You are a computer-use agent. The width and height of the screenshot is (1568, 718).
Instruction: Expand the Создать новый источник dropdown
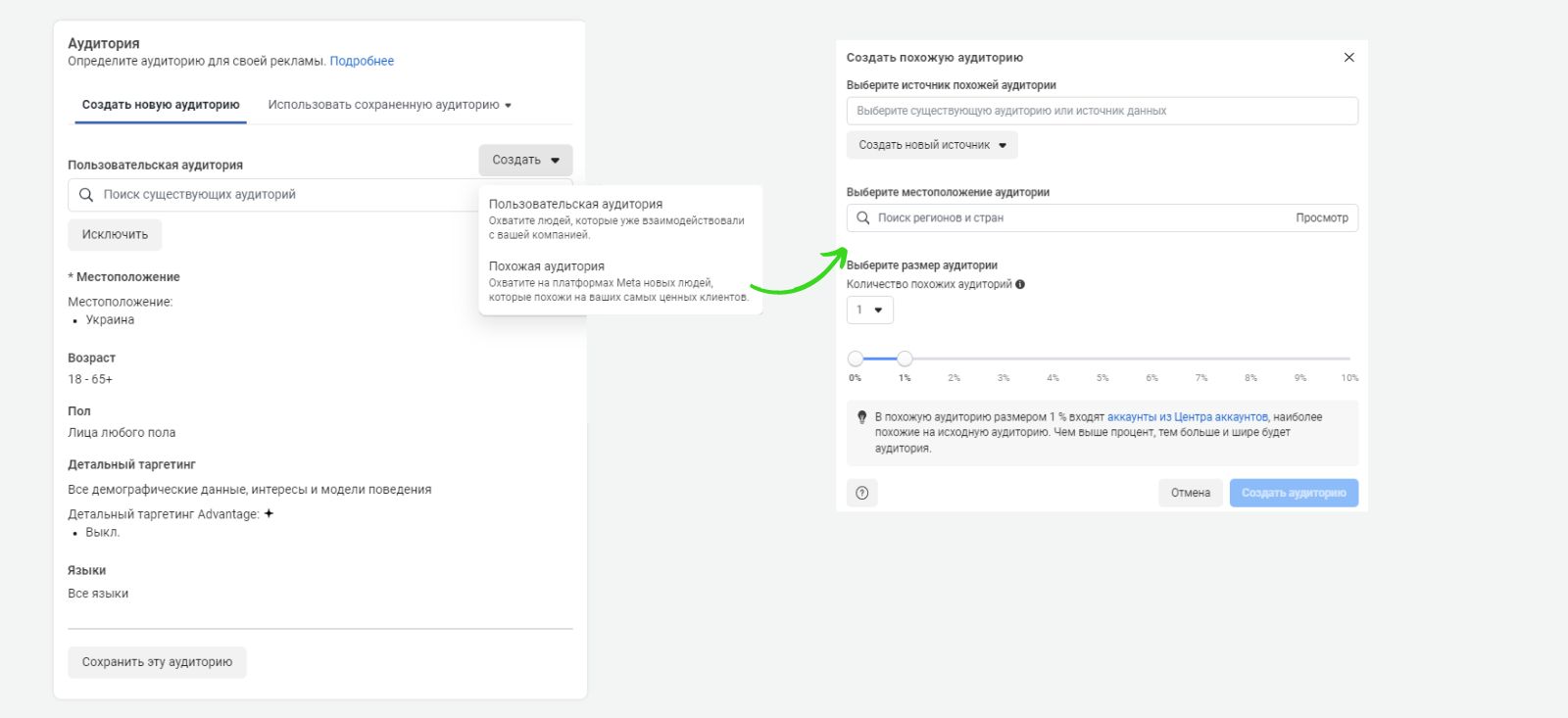[x=932, y=145]
